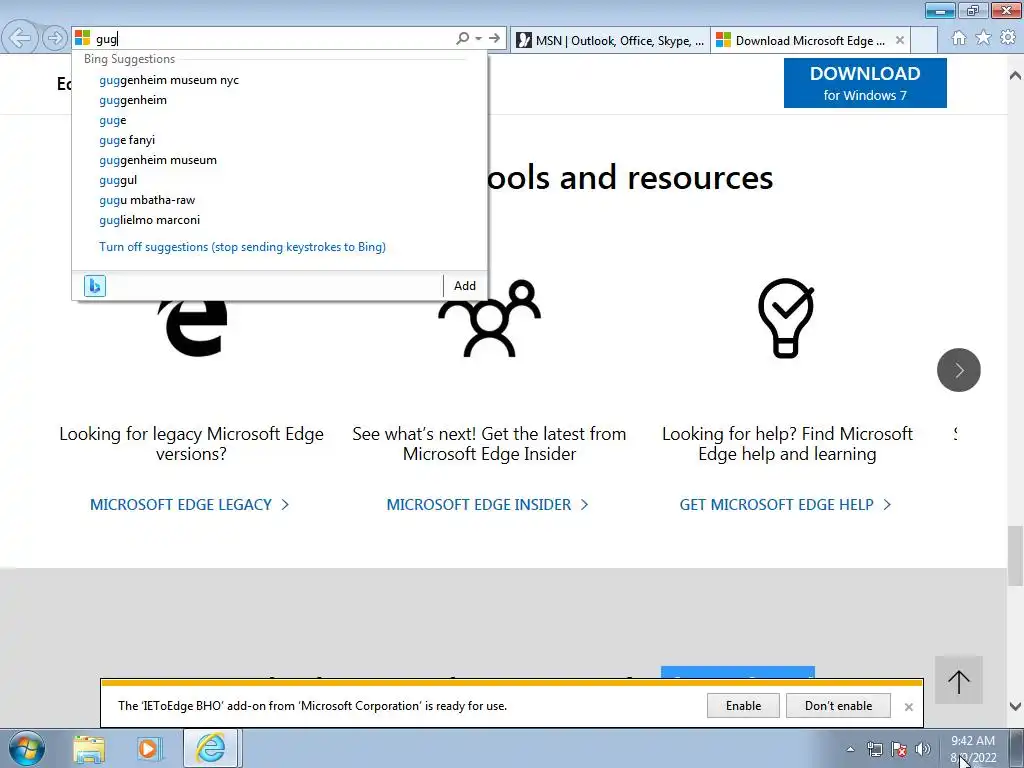Switch to the MSN Outlook tab
Viewport: 1024px width, 768px height.
tap(611, 40)
